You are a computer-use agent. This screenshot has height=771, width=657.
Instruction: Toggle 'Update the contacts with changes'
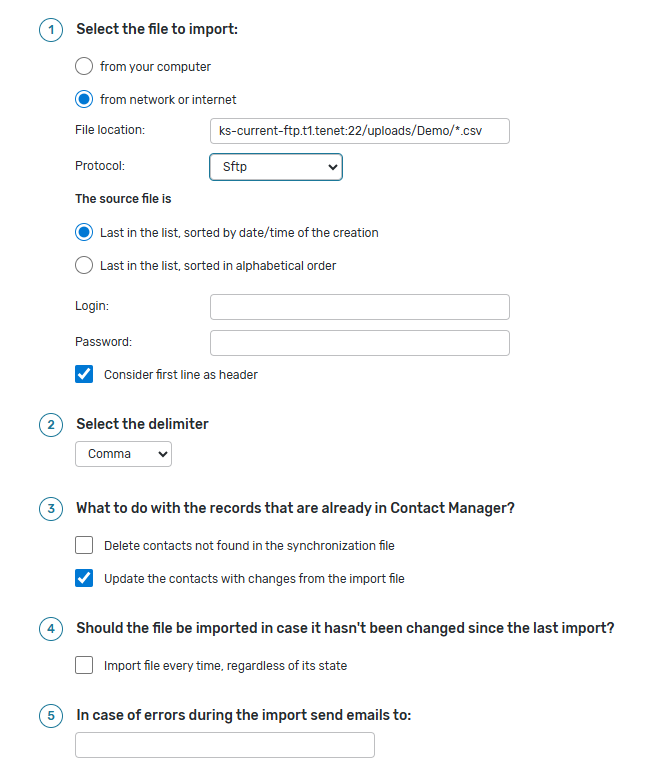84,579
